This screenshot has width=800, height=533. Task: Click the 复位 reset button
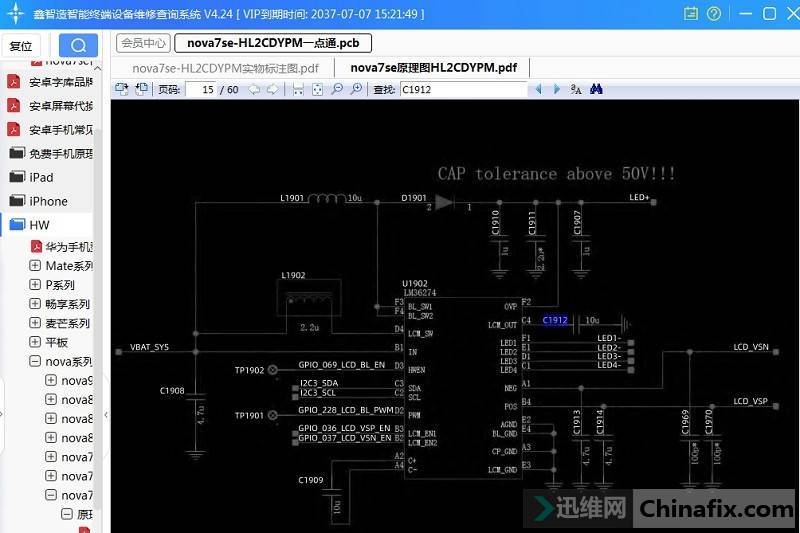click(20, 46)
